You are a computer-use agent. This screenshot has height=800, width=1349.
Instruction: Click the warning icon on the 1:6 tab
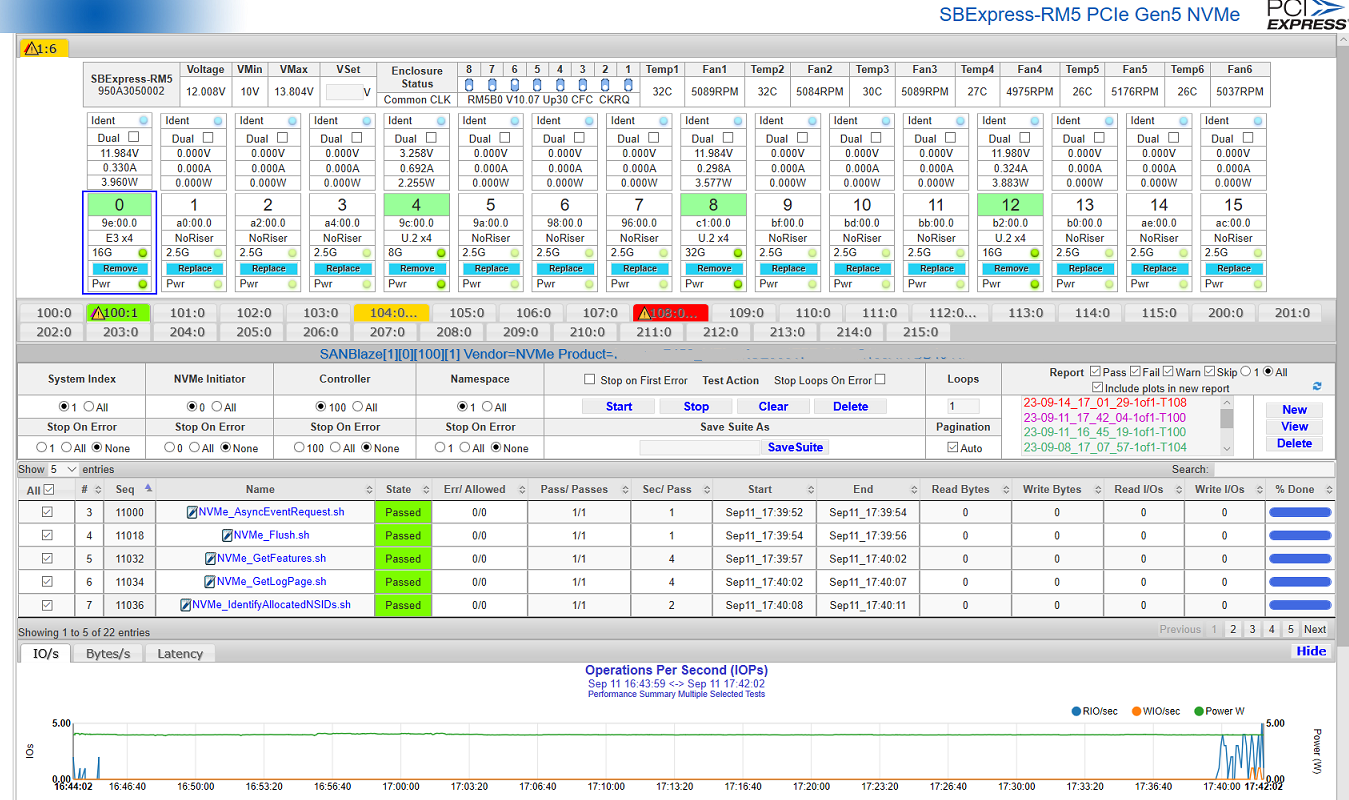point(30,48)
